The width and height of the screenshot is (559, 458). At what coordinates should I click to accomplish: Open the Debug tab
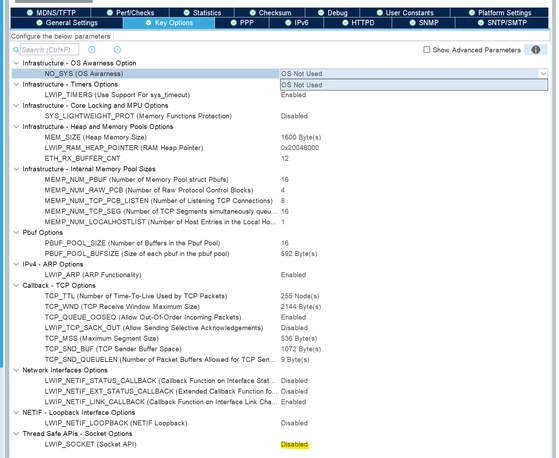333,13
